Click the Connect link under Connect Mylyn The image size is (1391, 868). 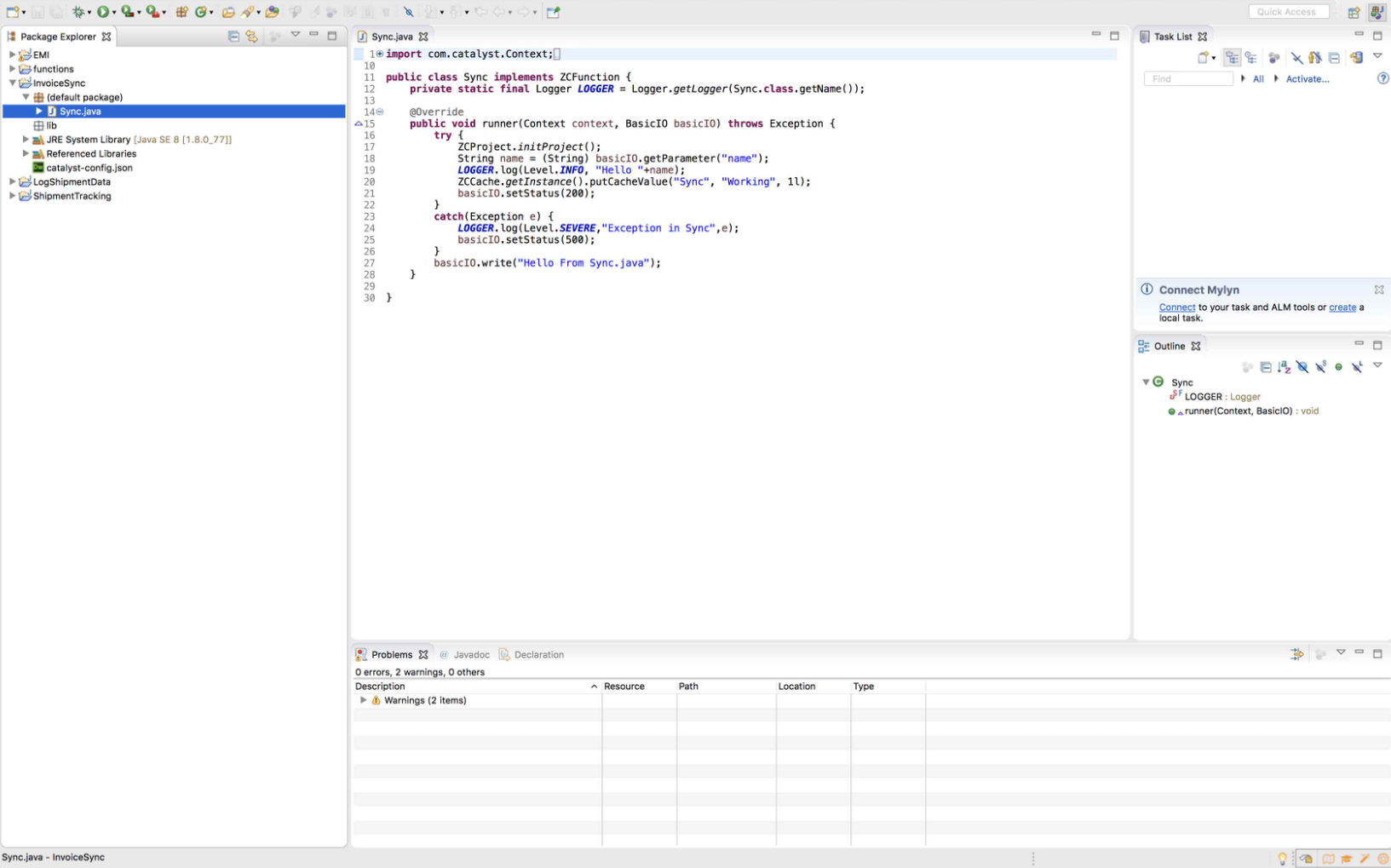click(x=1176, y=307)
